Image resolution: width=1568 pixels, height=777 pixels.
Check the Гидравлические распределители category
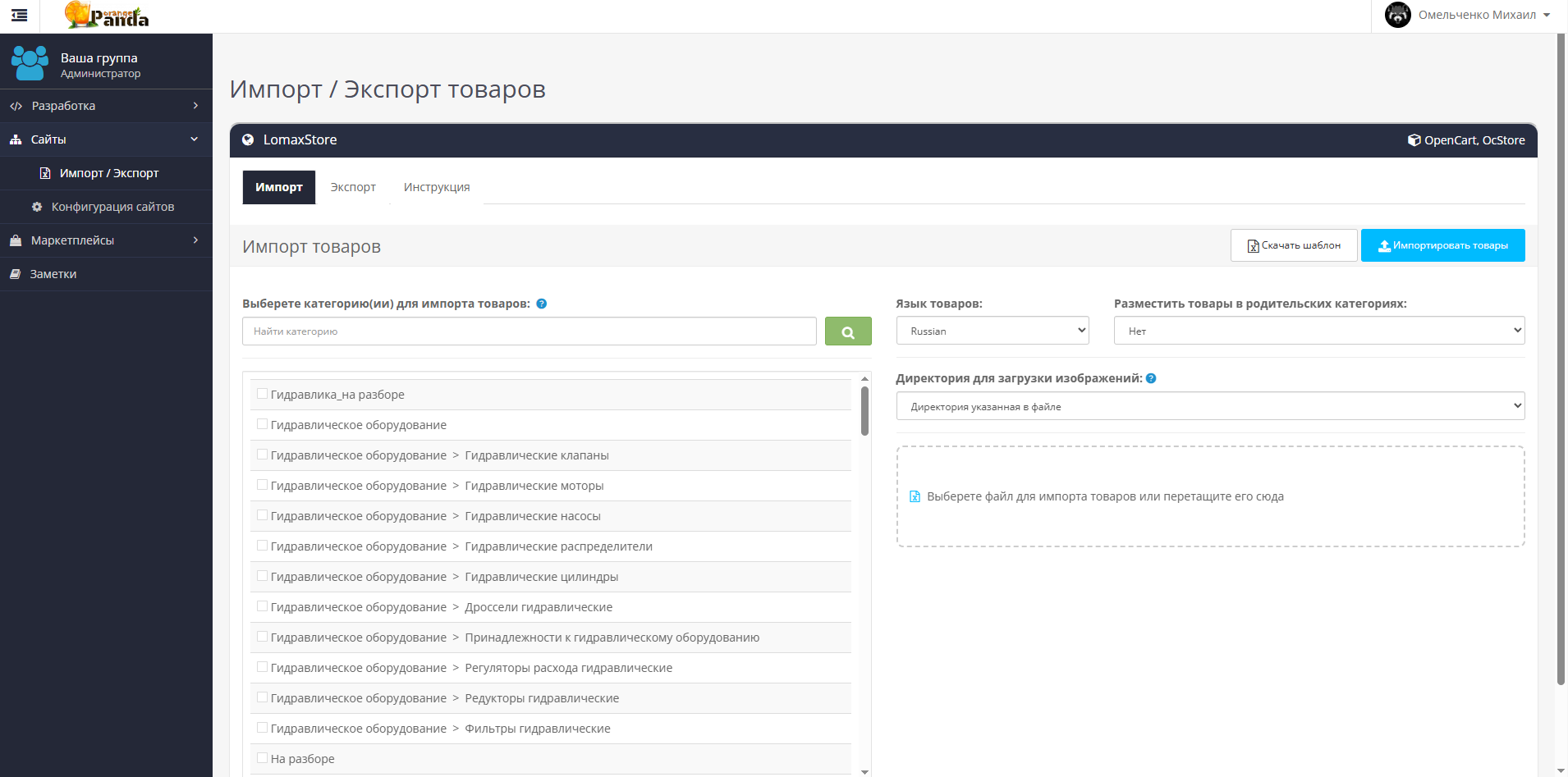coord(263,546)
